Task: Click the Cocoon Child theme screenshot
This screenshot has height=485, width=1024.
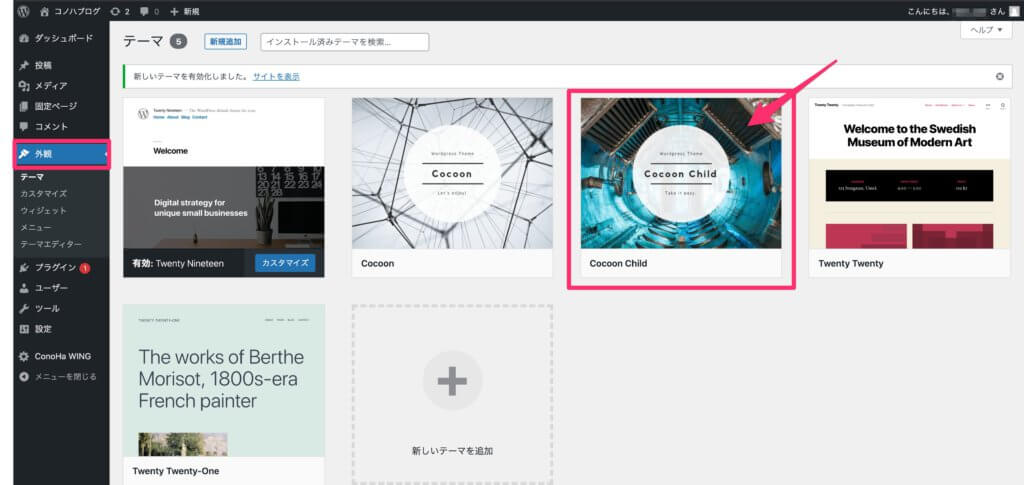Action: click(680, 174)
